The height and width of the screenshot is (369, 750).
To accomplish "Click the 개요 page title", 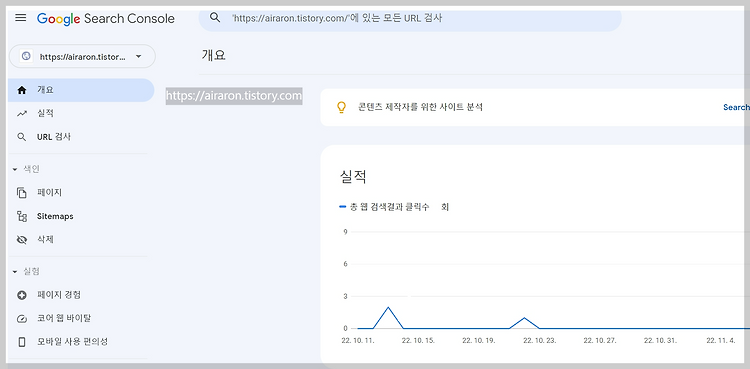I will pos(213,55).
